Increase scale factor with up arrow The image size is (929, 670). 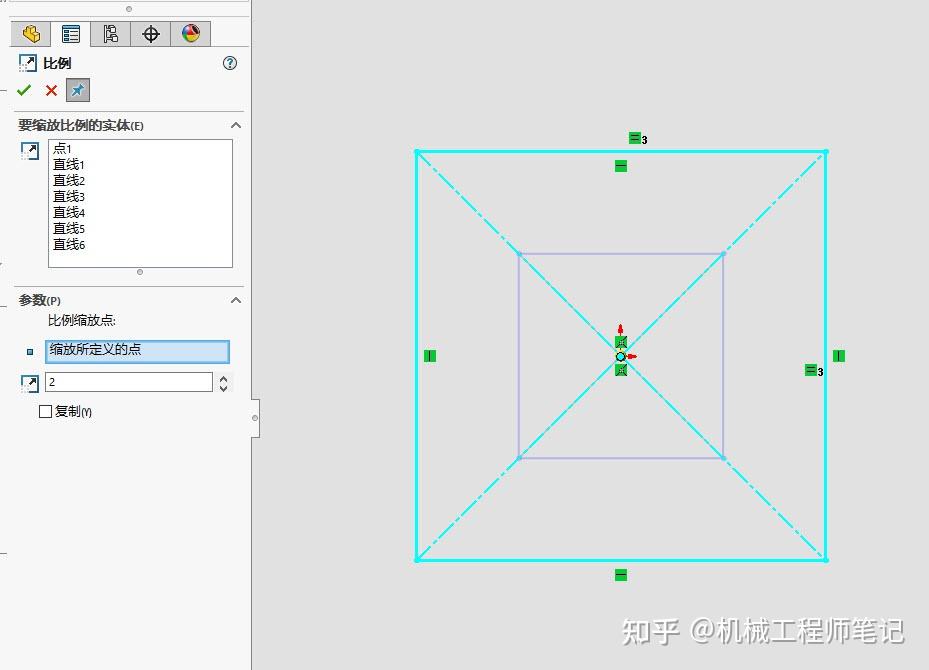(x=223, y=379)
